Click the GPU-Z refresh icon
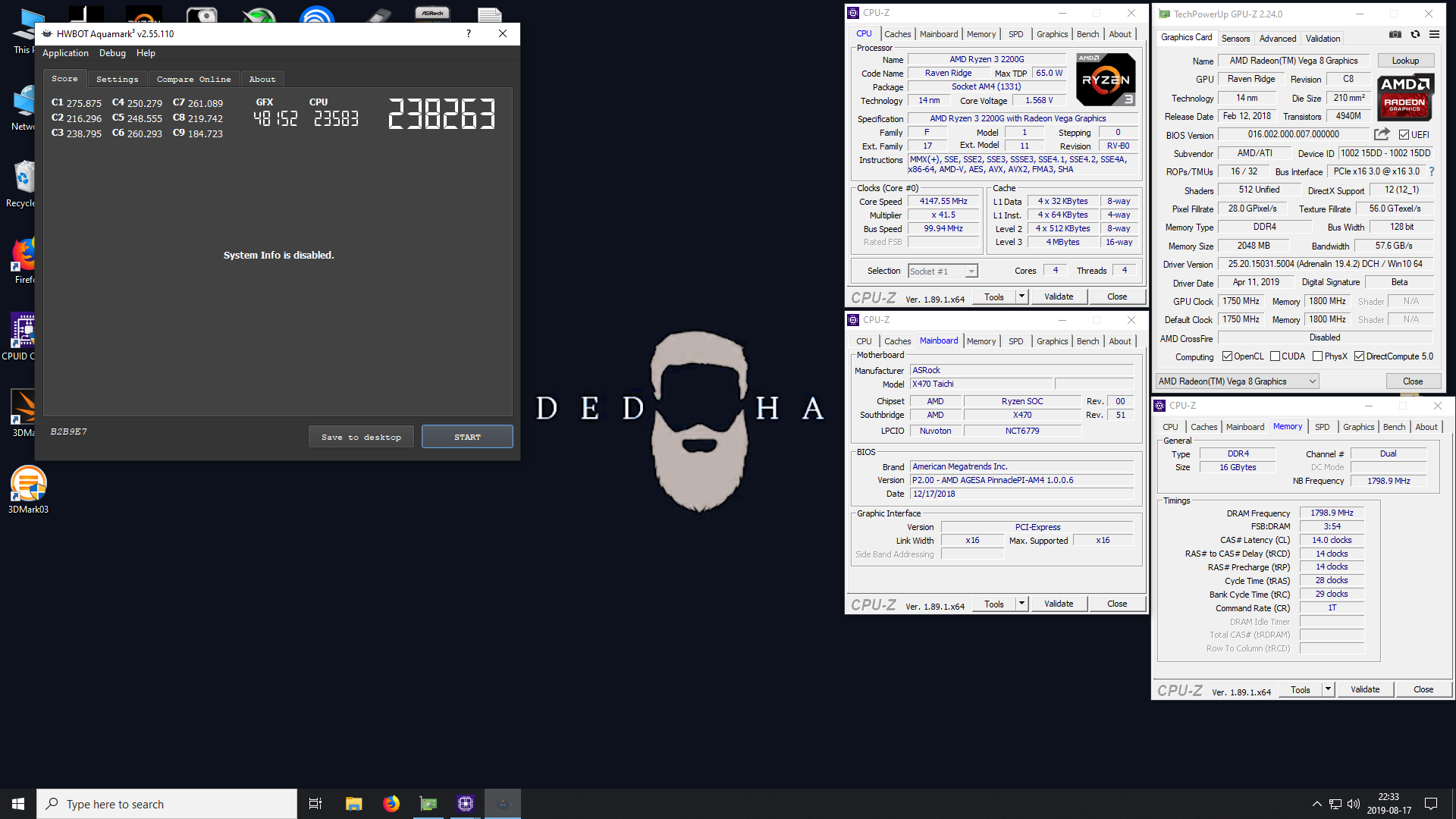Viewport: 1456px width, 819px height. pyautogui.click(x=1415, y=34)
